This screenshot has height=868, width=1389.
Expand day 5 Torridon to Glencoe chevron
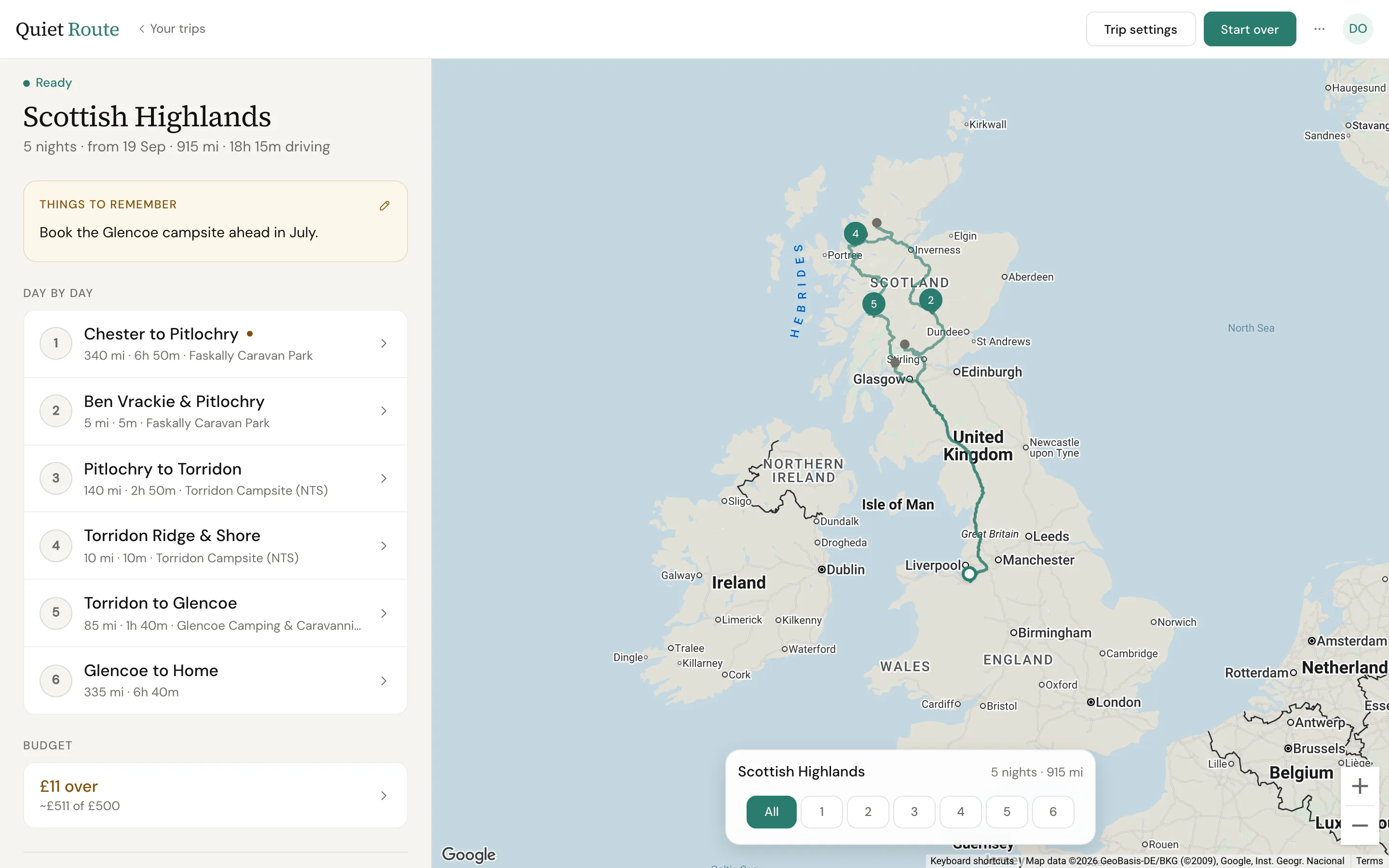384,613
